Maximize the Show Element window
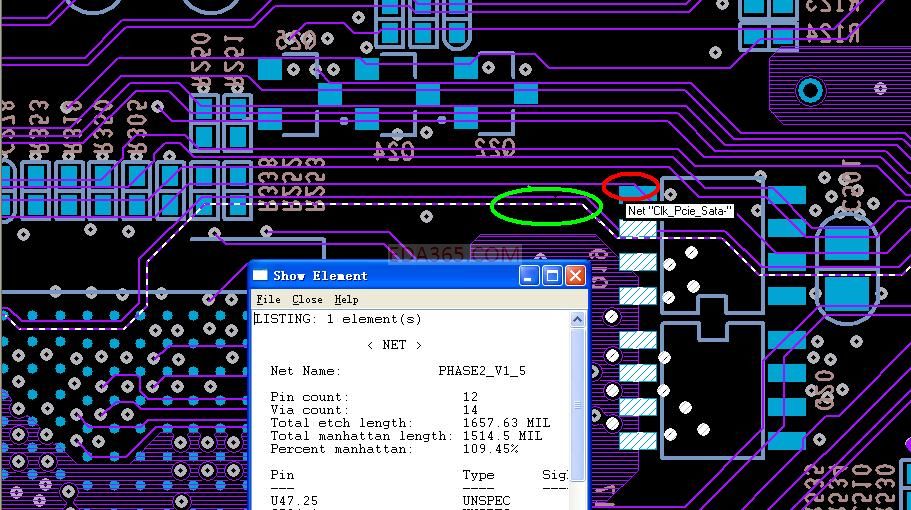 click(x=552, y=275)
